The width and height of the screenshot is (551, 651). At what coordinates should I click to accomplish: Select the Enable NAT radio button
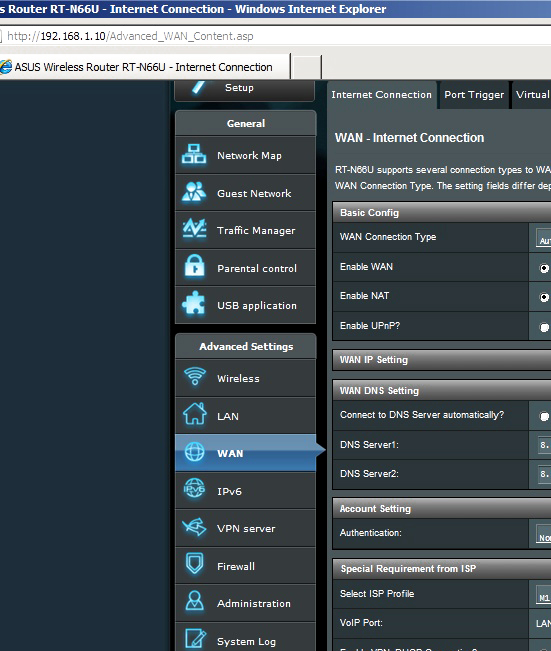544,297
